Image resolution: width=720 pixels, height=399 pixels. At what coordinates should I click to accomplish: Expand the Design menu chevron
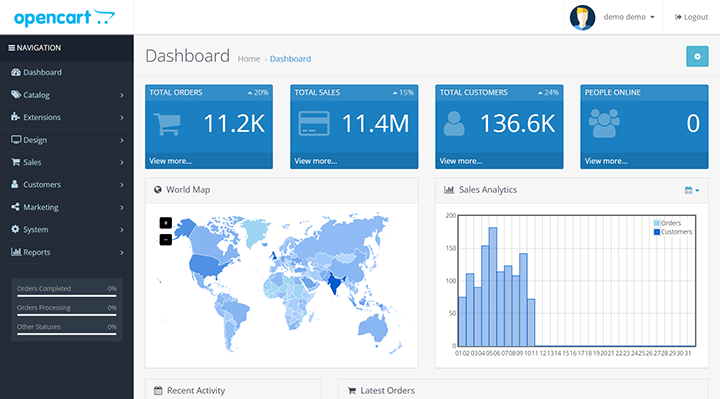122,140
